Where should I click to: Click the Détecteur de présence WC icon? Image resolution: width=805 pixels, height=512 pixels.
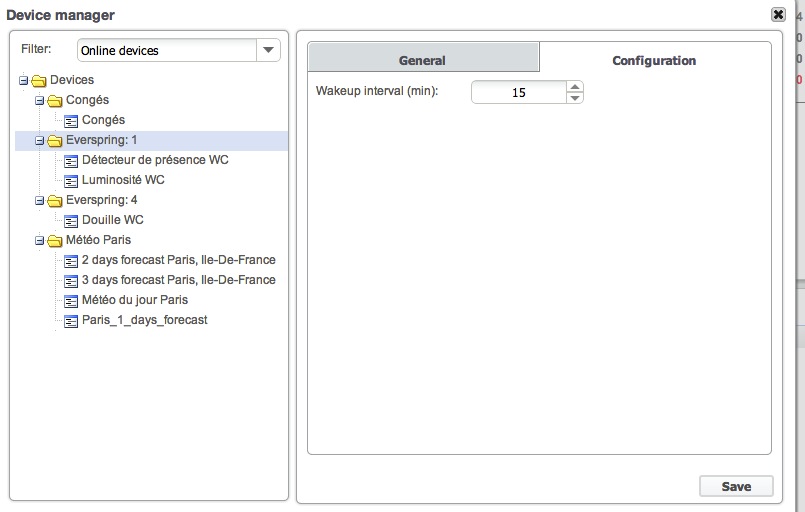tap(71, 160)
